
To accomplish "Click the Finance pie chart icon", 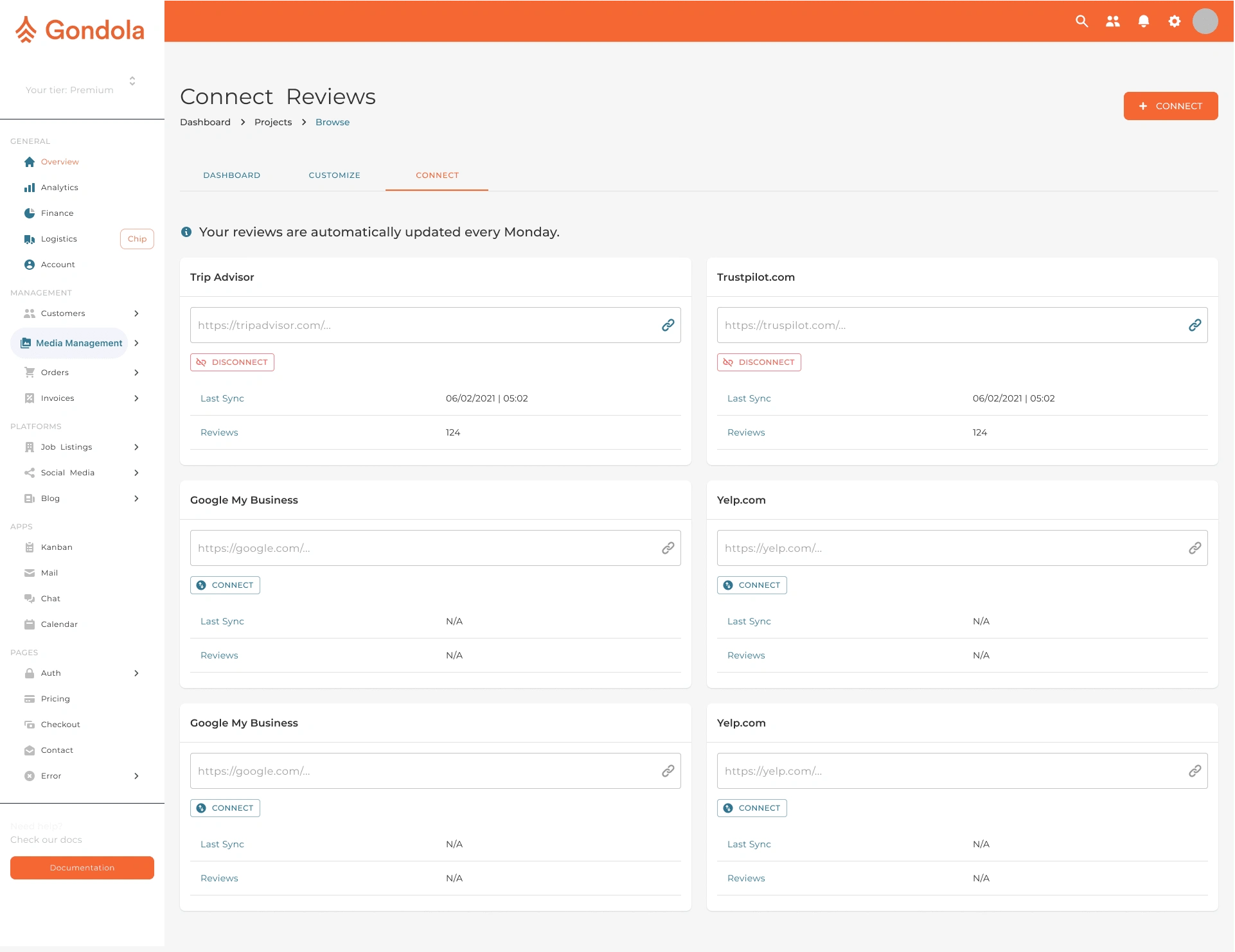I will click(x=30, y=213).
